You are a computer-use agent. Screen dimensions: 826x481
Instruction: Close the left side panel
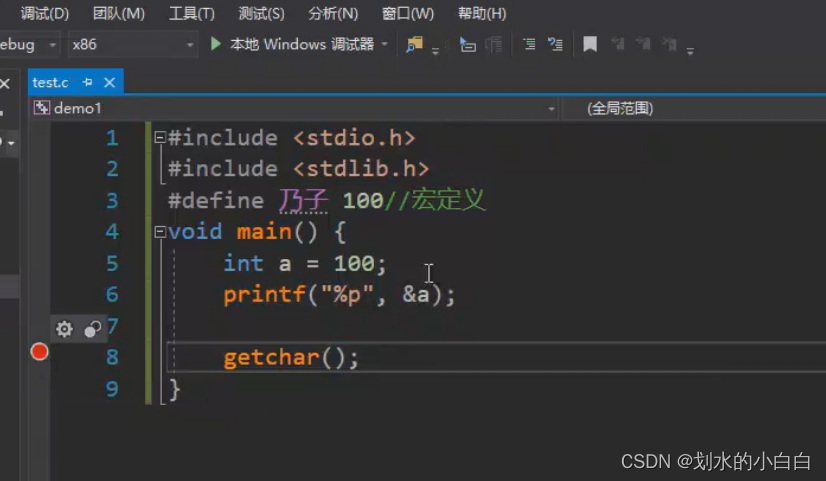5,83
